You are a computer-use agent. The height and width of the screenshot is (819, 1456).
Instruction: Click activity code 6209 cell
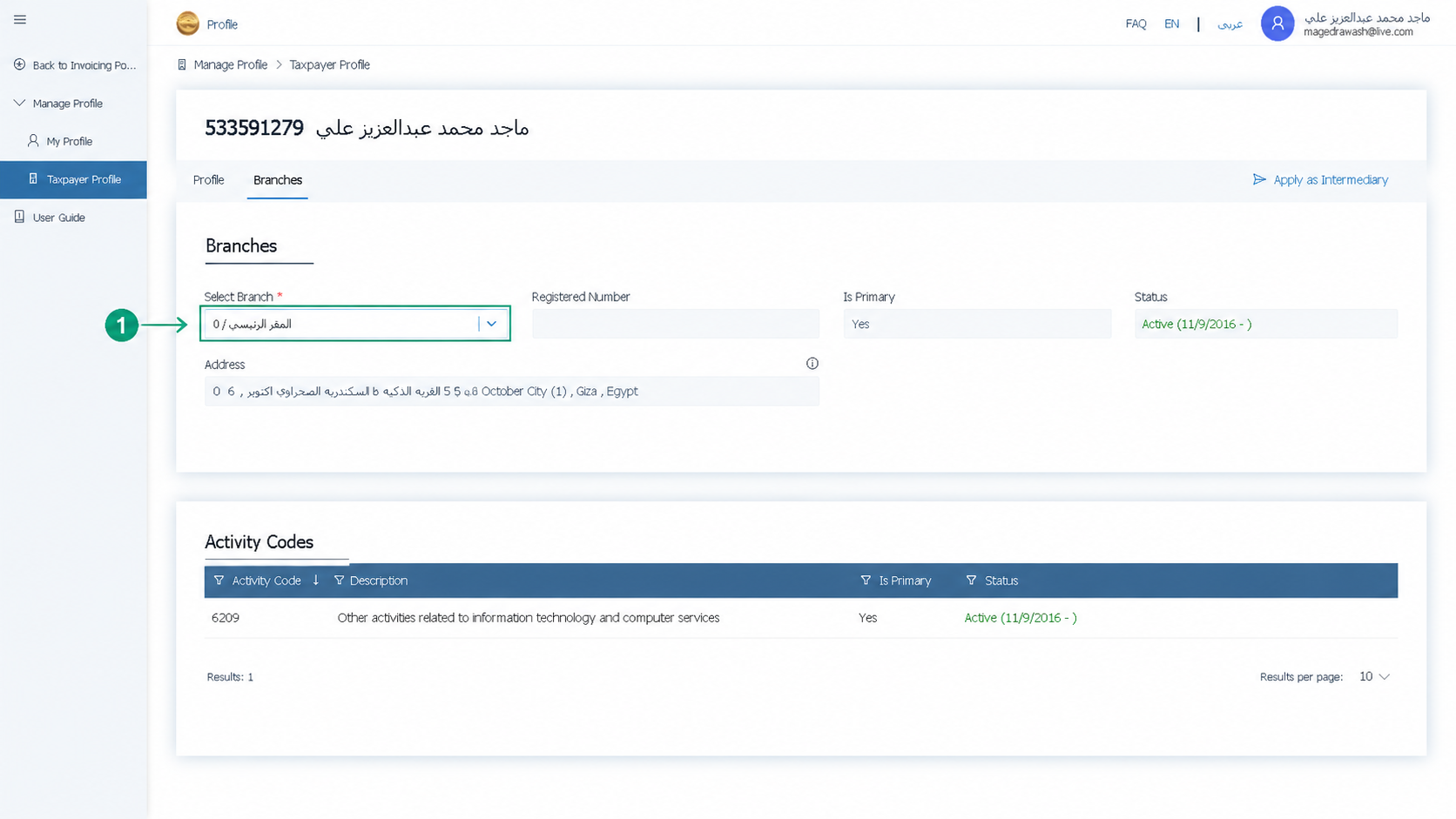pos(226,618)
